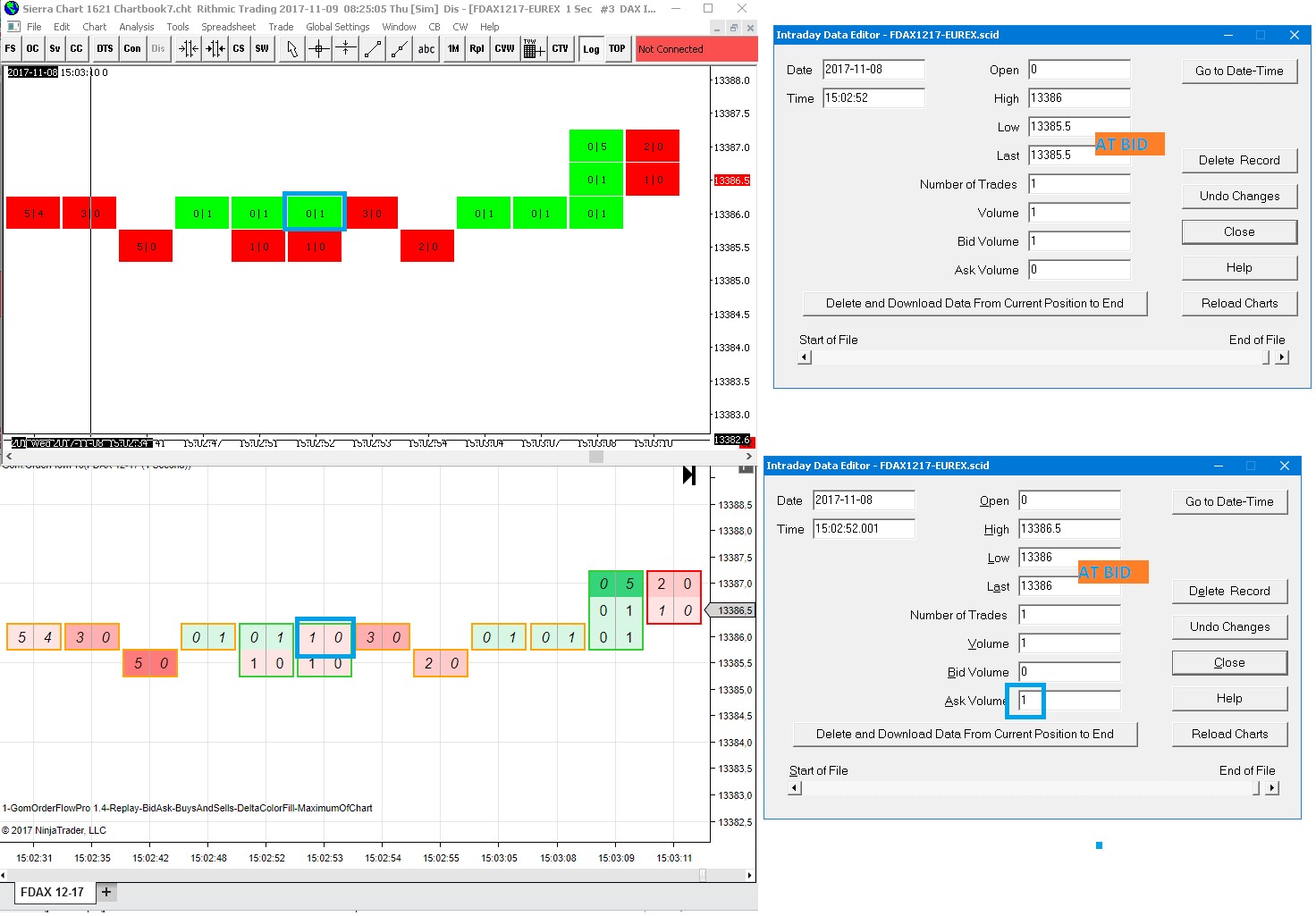The height and width of the screenshot is (916, 1316).
Task: Click Go to Date-Time in lower editor
Action: tap(1229, 501)
